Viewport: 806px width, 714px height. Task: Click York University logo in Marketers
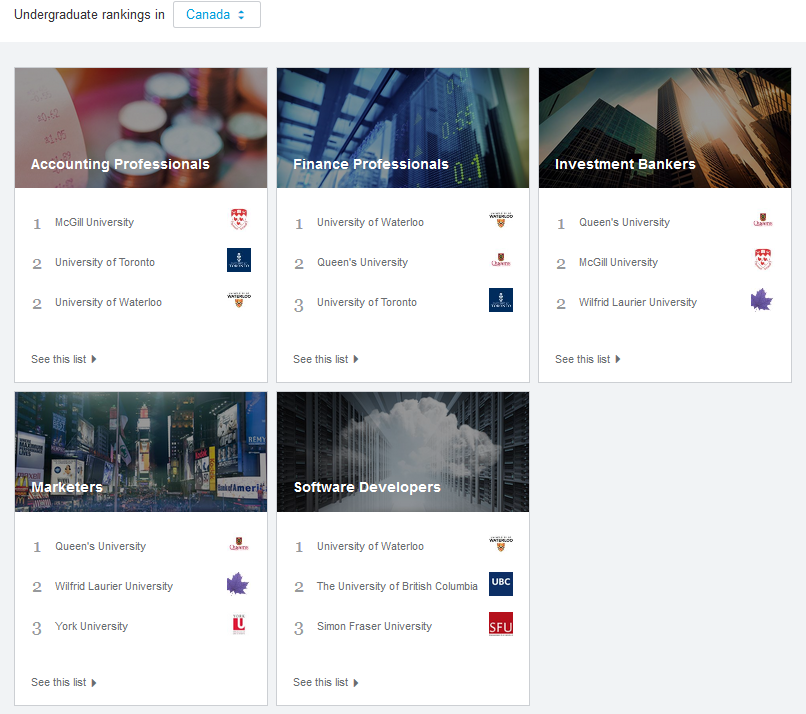click(x=239, y=624)
